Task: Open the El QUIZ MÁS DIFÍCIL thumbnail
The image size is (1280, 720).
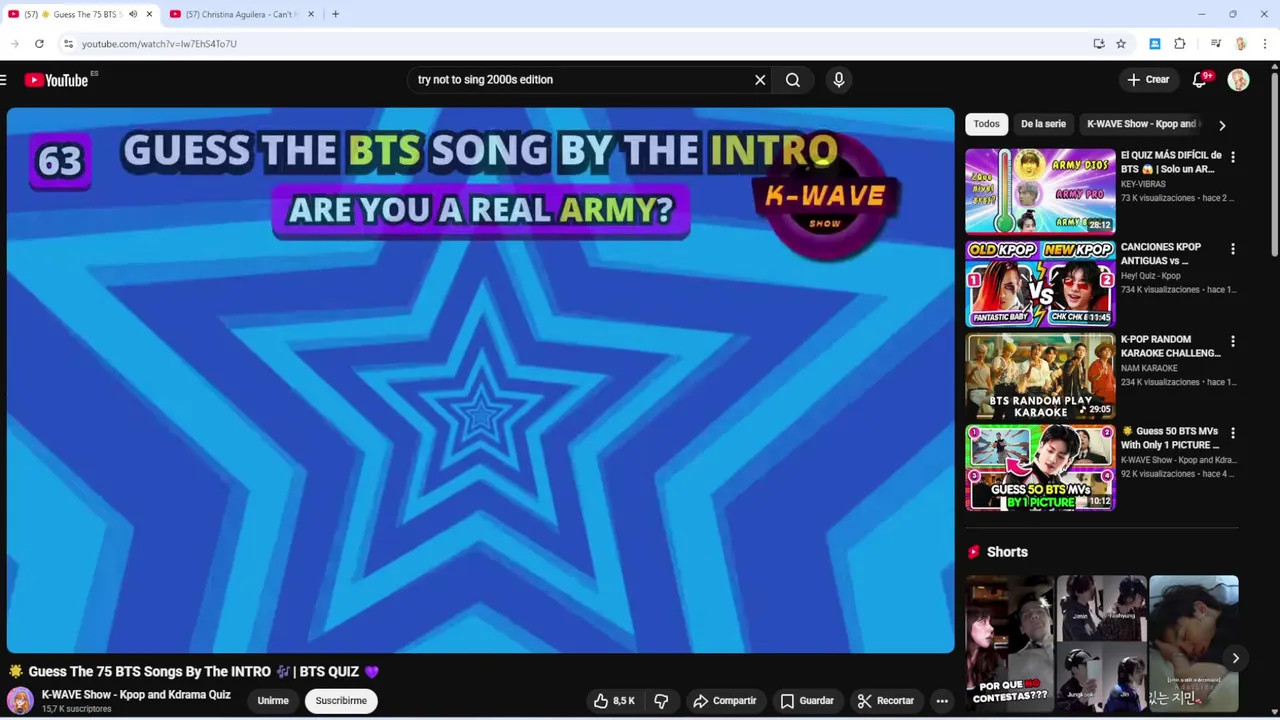Action: click(x=1040, y=191)
